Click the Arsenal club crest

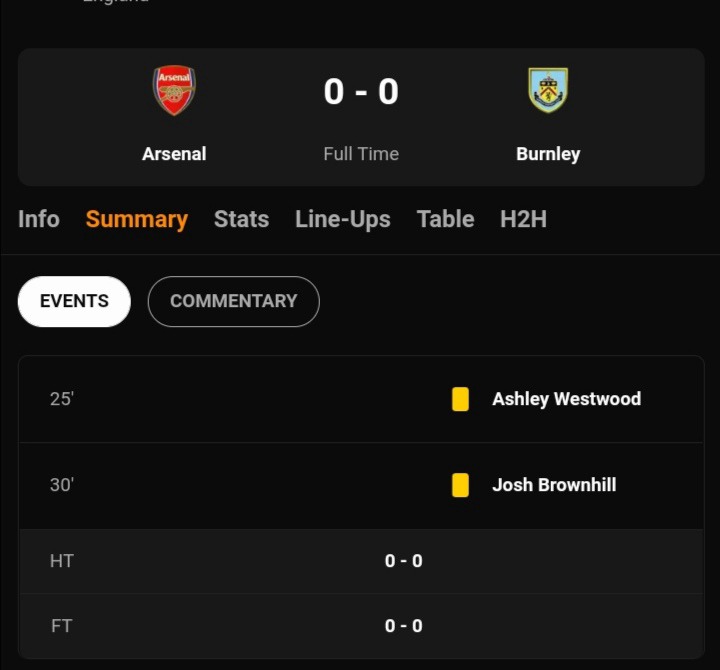pos(174,90)
